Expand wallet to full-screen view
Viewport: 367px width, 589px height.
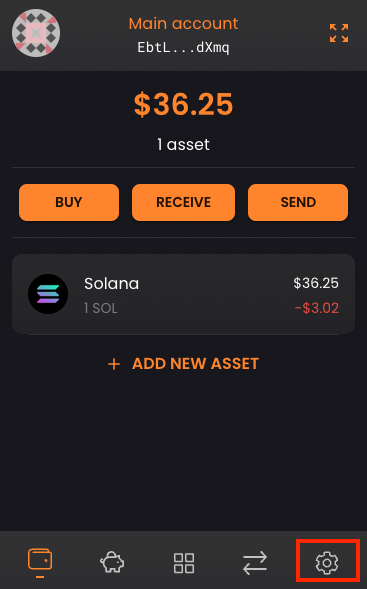click(x=339, y=33)
